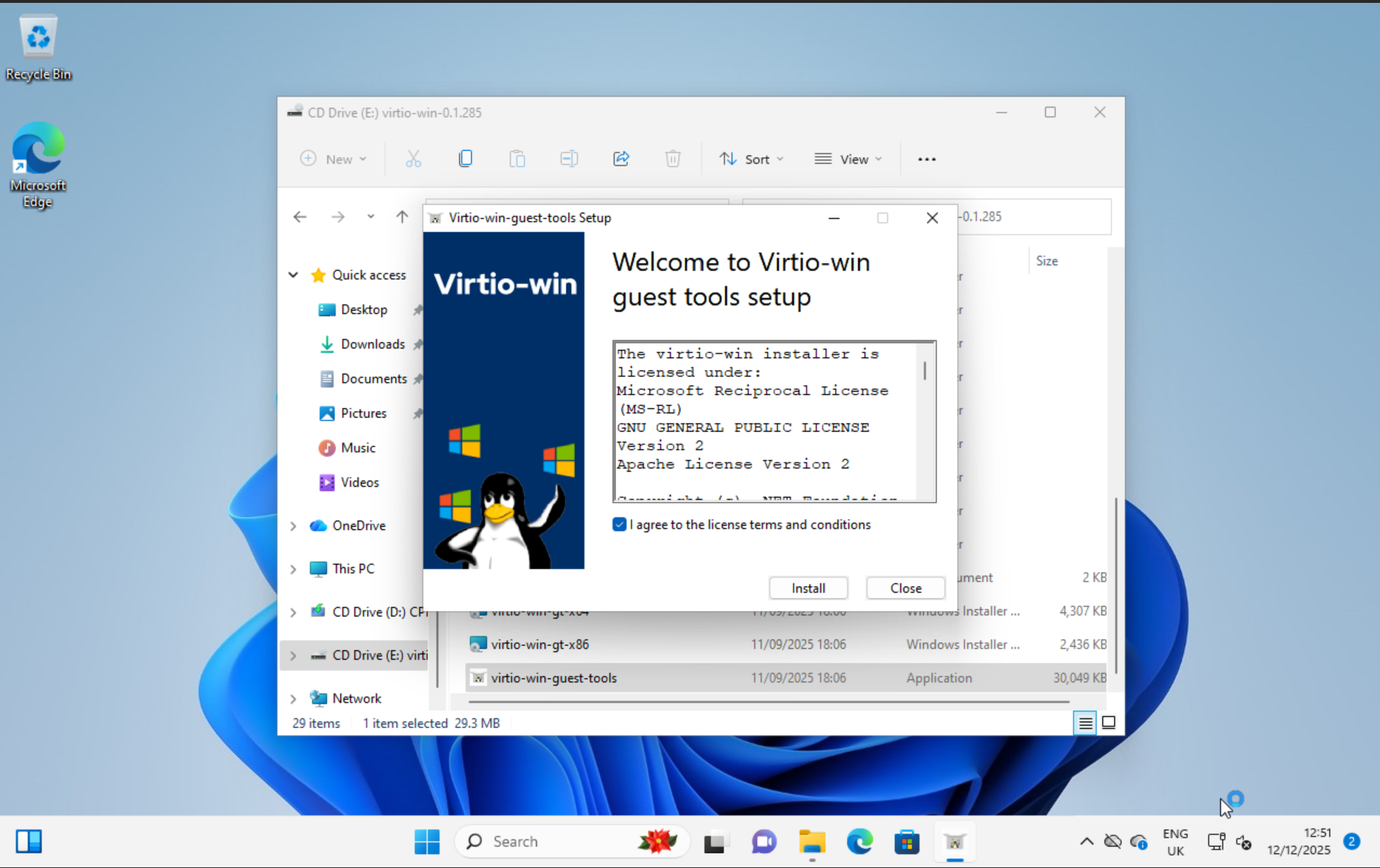Open Task View on the taskbar
Screen dimensions: 1380x868
pos(715,841)
